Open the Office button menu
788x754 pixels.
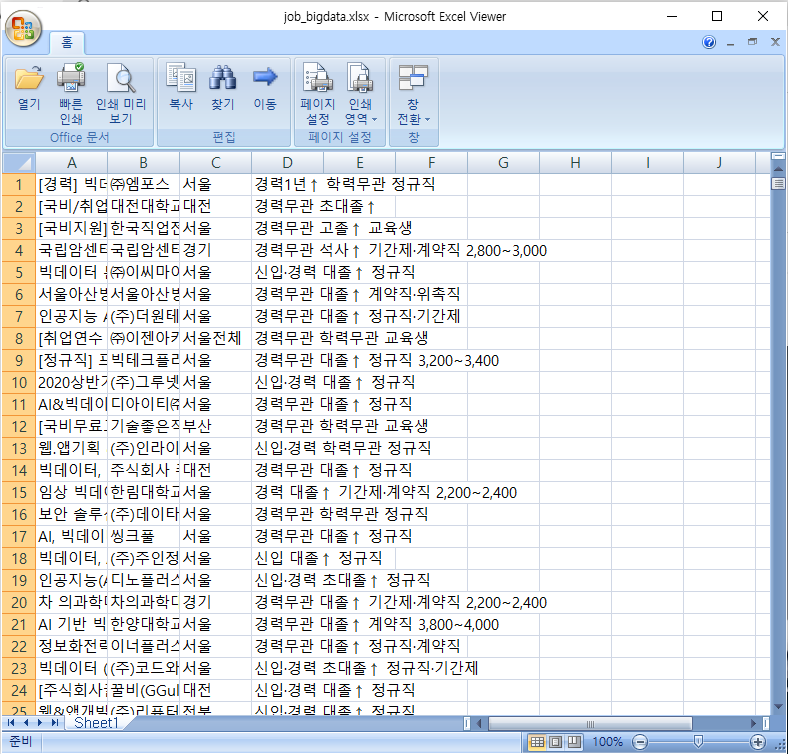23,28
